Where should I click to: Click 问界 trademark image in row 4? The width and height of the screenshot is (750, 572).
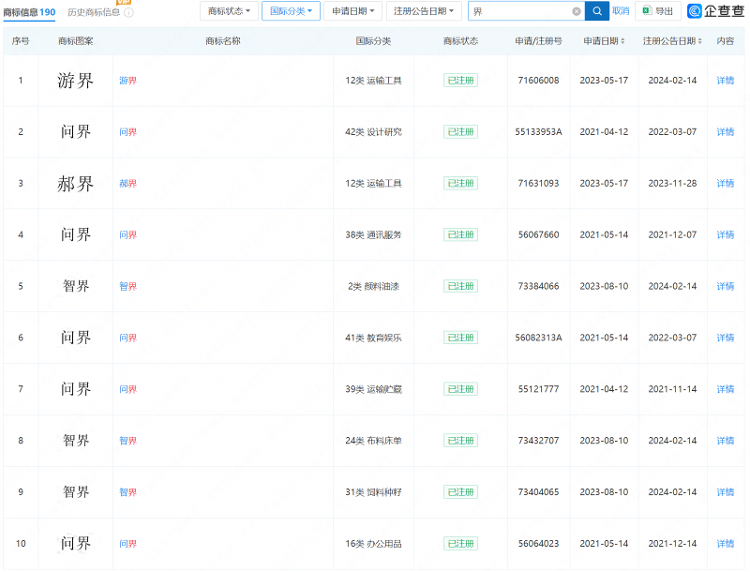coord(75,234)
